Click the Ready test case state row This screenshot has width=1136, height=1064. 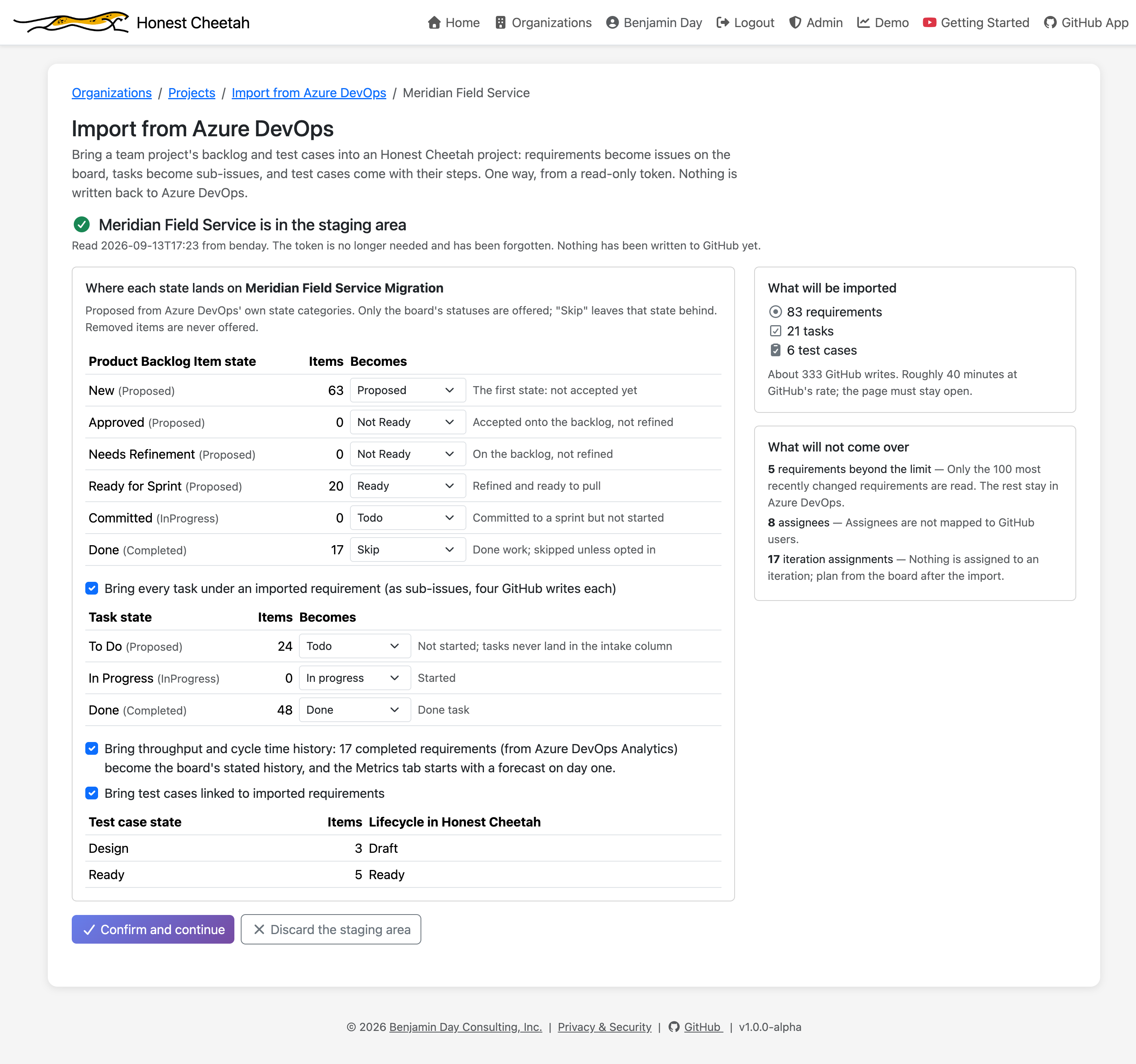coord(403,875)
